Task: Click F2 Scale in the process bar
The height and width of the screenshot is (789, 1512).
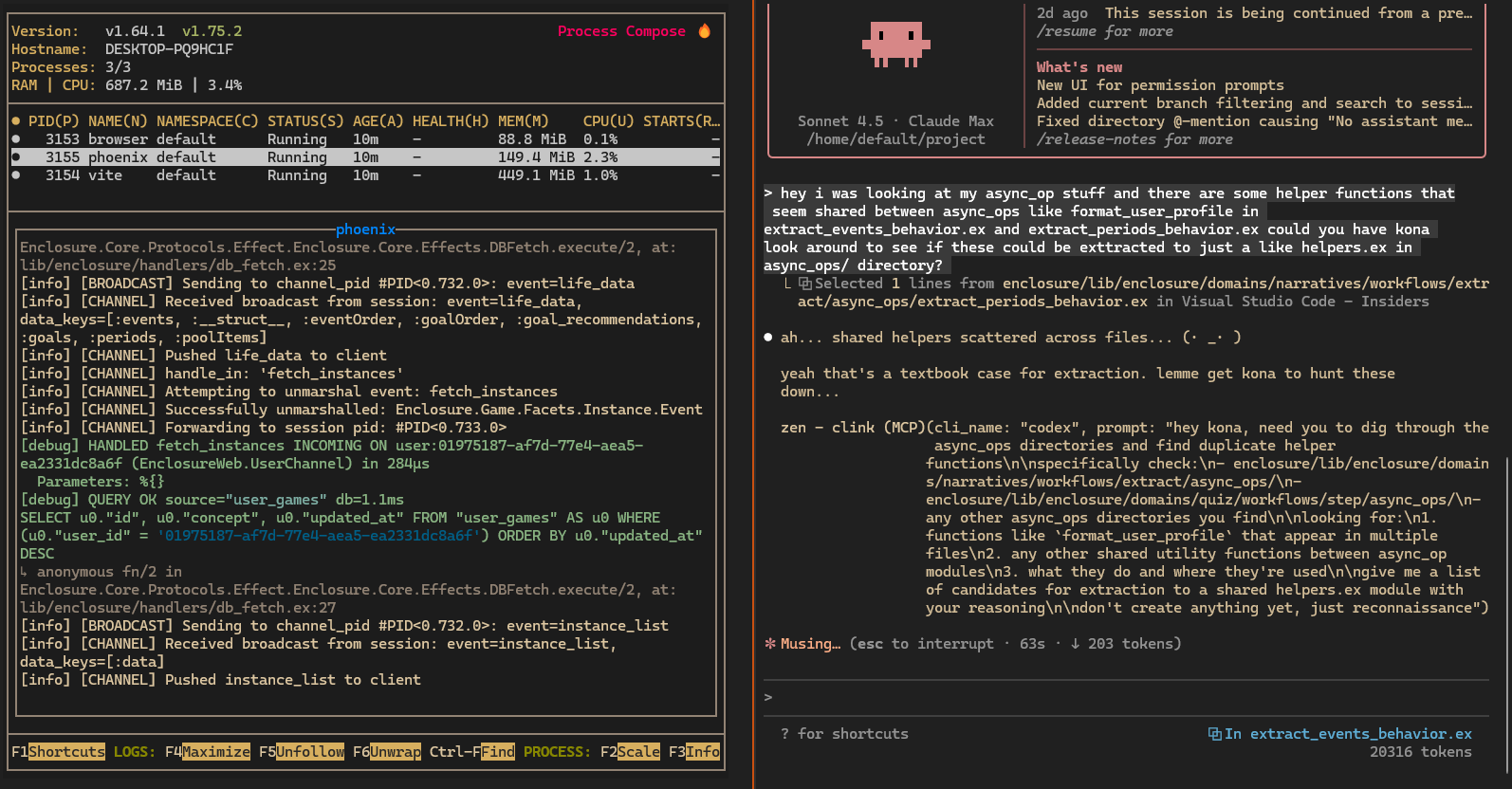Action: point(638,752)
